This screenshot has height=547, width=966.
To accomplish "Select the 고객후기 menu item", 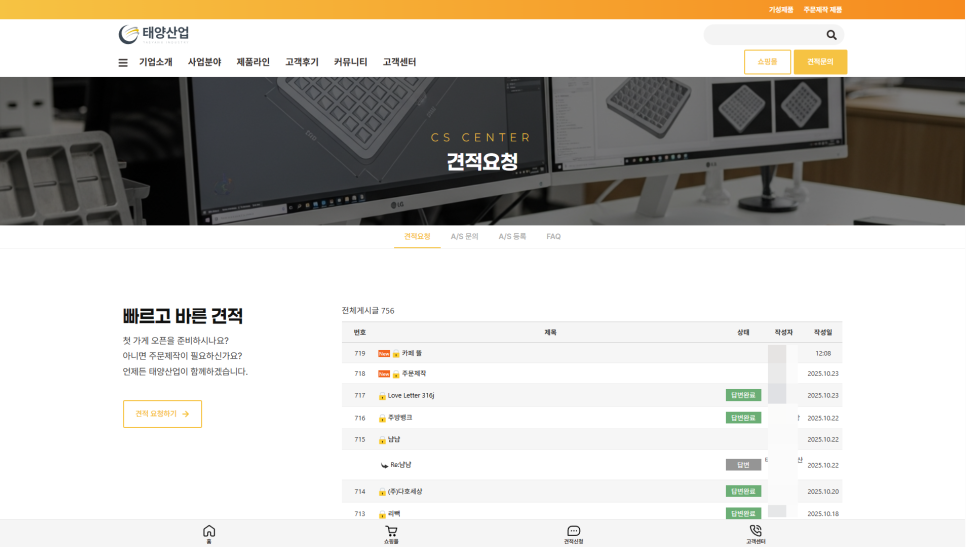I will click(x=302, y=62).
